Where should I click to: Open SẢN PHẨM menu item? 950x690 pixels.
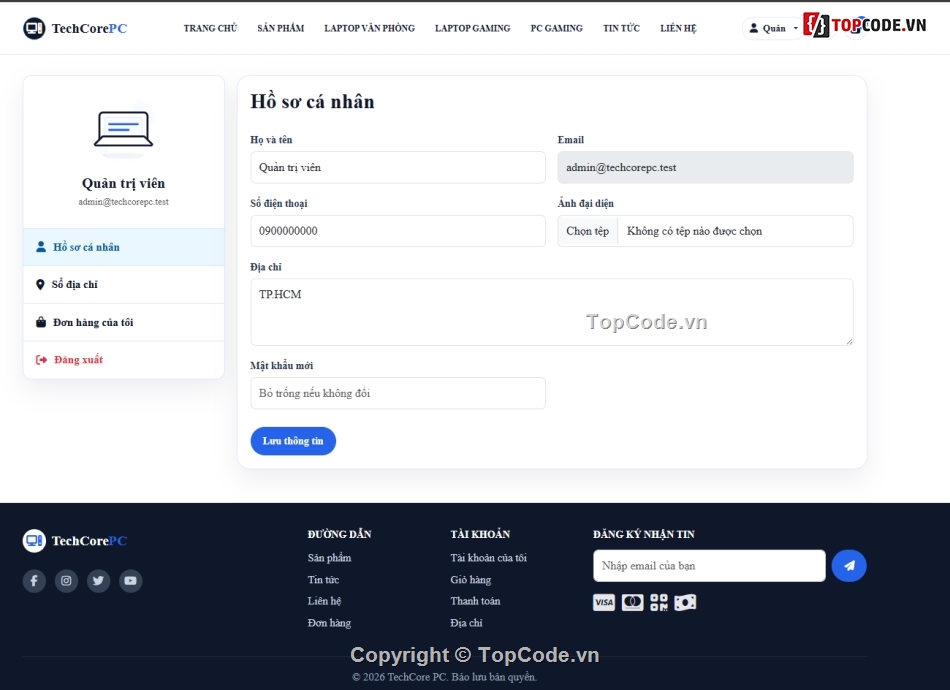[x=281, y=28]
